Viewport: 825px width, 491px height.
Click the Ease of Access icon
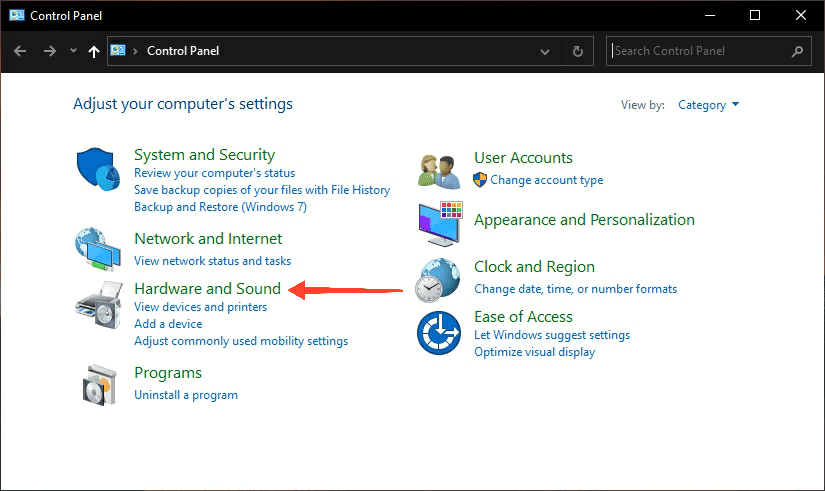[439, 333]
